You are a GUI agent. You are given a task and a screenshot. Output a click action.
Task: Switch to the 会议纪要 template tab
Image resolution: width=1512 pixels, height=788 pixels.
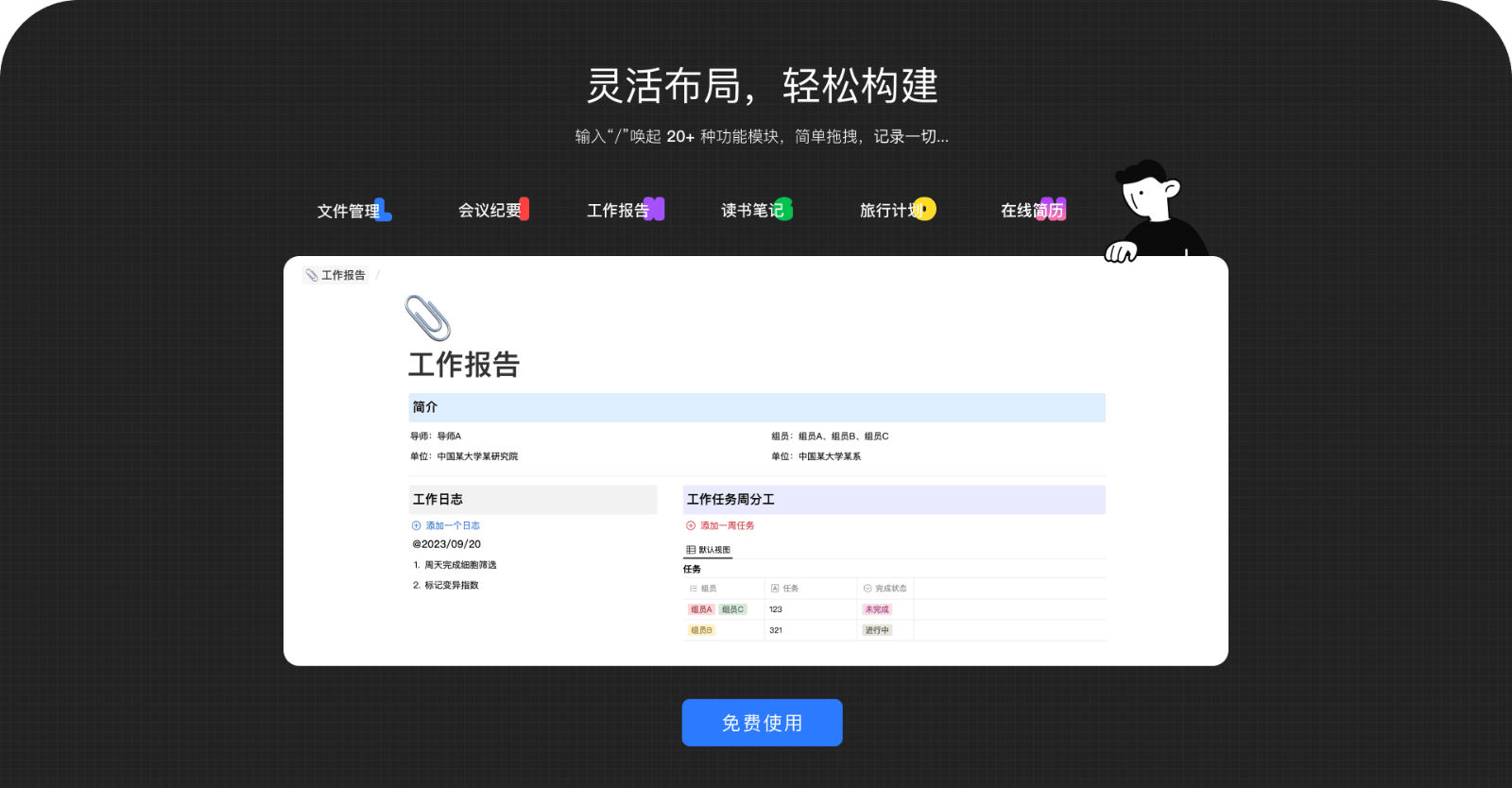[x=492, y=211]
